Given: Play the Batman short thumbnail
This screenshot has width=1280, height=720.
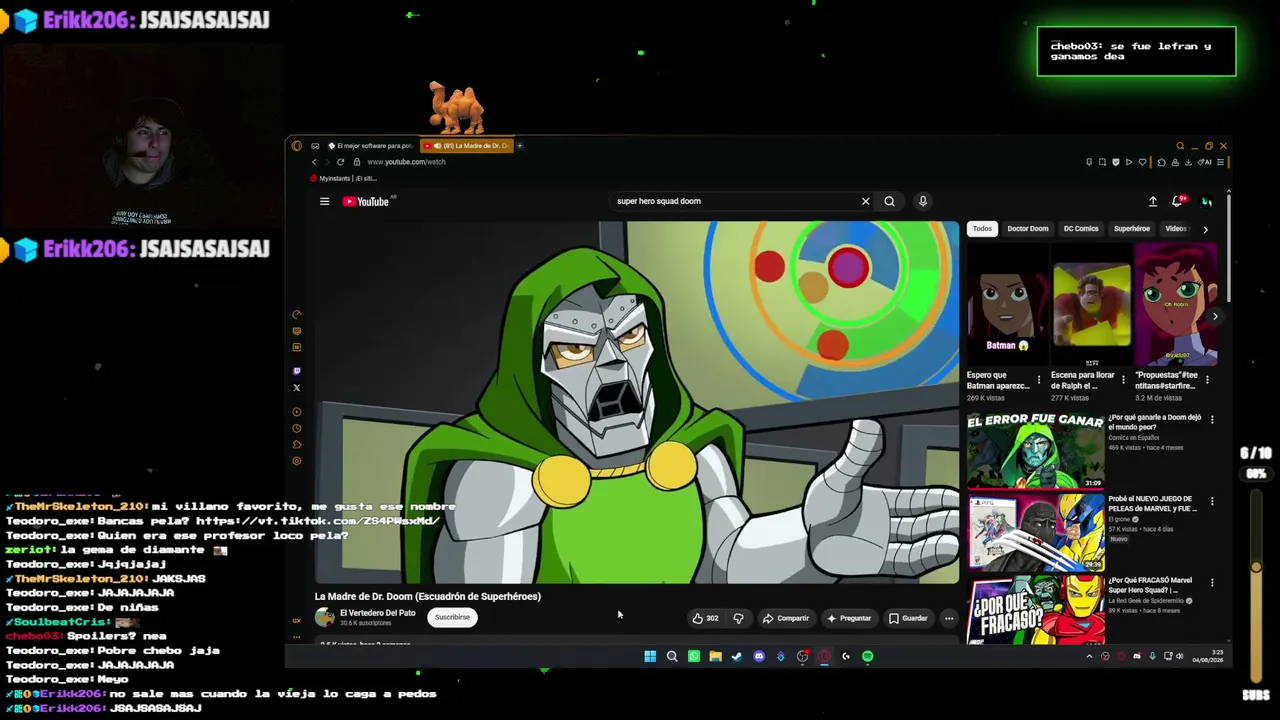Looking at the screenshot, I should pos(1007,304).
